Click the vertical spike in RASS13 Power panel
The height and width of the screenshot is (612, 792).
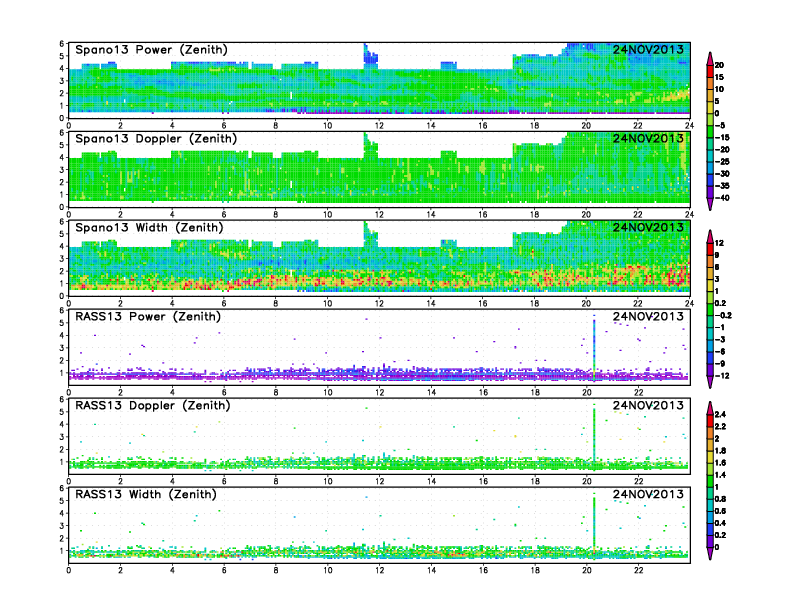point(594,348)
